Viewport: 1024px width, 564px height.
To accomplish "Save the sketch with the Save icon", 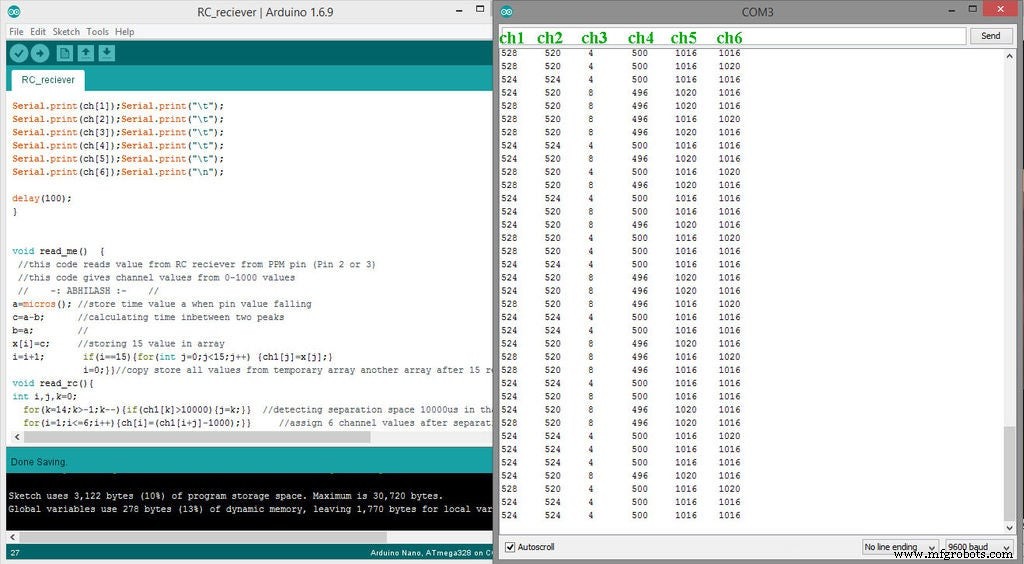I will click(107, 54).
